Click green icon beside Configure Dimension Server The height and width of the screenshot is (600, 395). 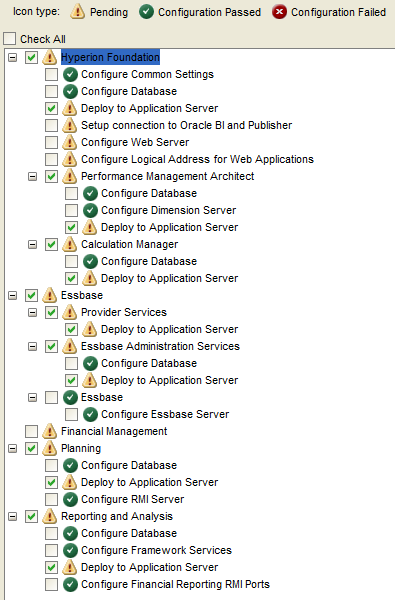pyautogui.click(x=90, y=210)
